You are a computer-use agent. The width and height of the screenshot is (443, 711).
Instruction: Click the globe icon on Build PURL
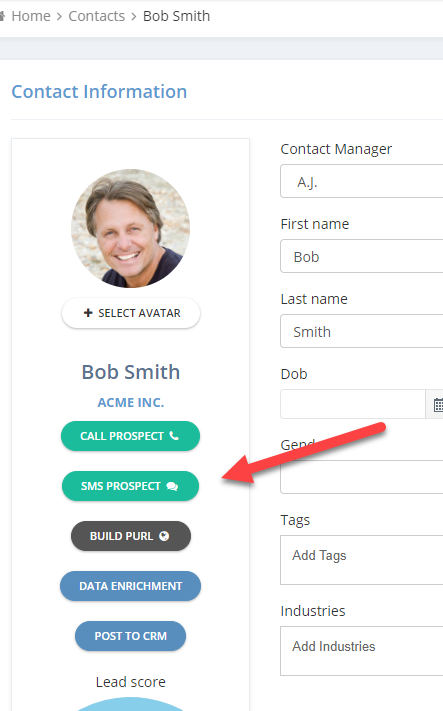tap(164, 536)
